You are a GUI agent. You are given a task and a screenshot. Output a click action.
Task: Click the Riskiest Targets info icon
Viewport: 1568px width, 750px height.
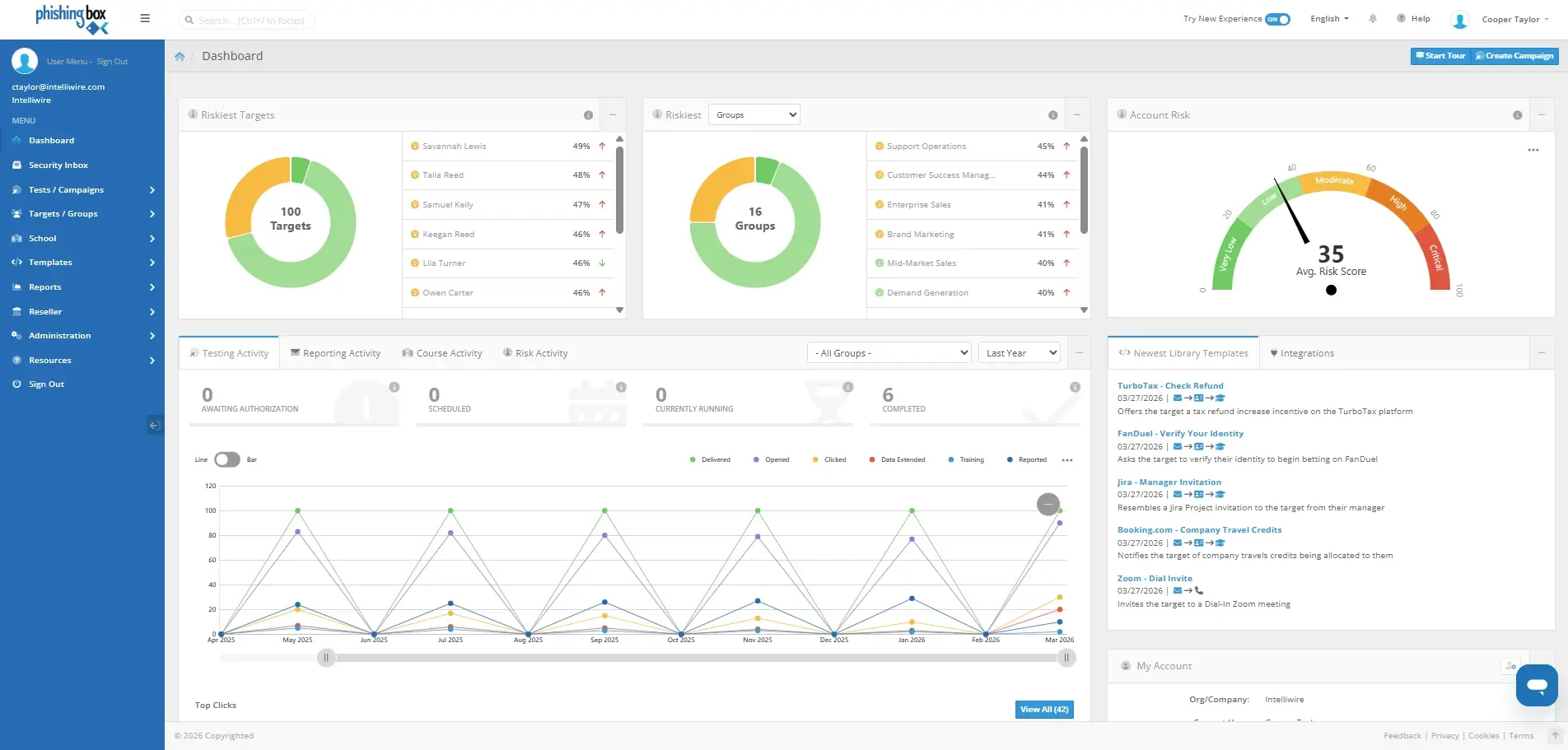588,115
